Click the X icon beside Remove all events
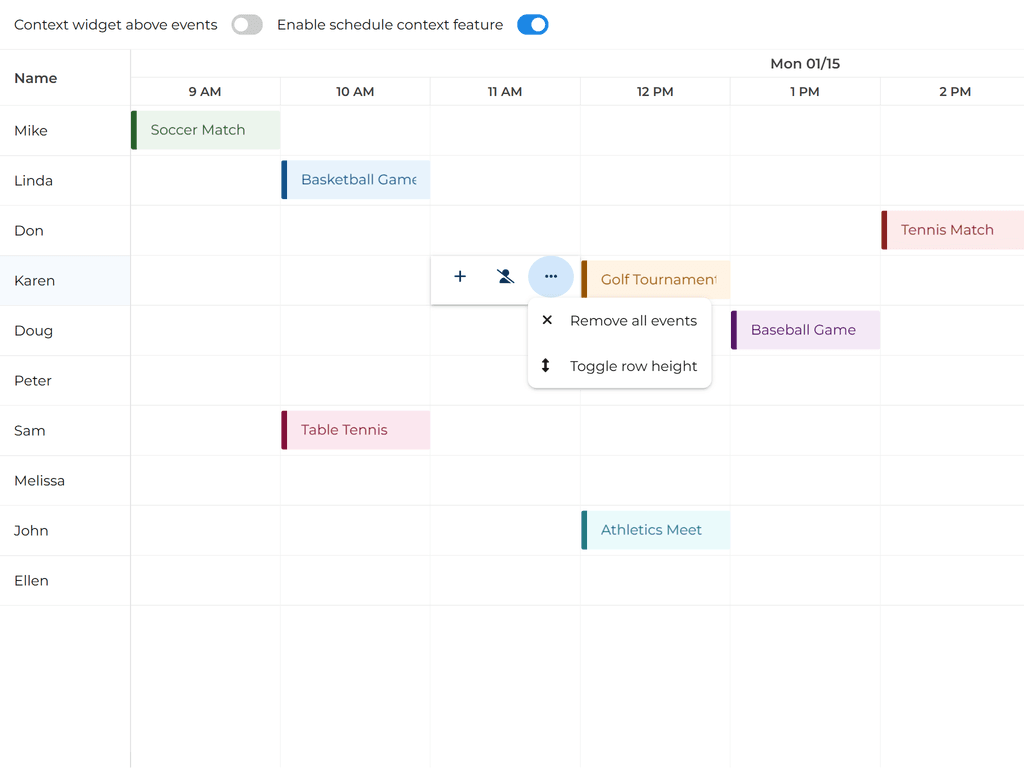The width and height of the screenshot is (1024, 768). point(547,320)
